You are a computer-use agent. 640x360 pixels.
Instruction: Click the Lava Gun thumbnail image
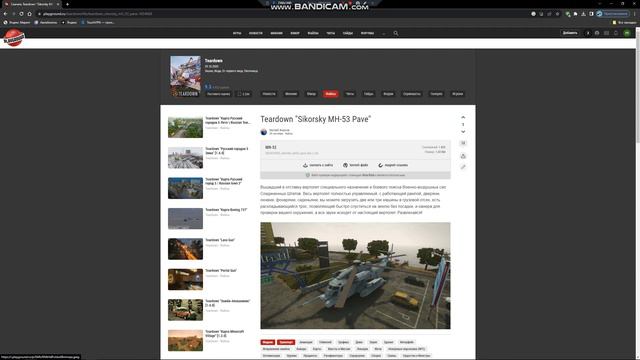(x=185, y=249)
